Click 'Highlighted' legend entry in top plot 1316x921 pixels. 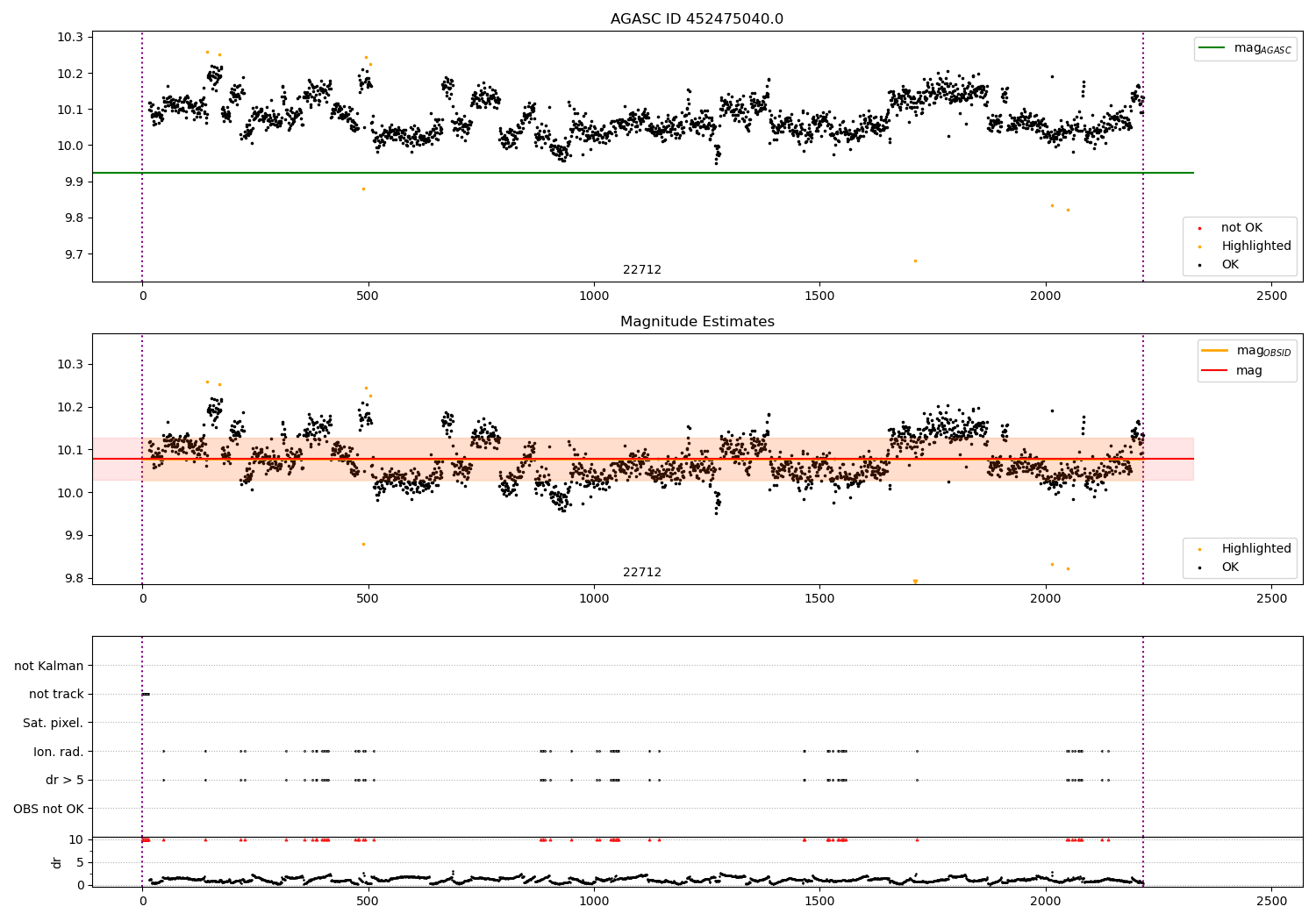click(x=1256, y=246)
